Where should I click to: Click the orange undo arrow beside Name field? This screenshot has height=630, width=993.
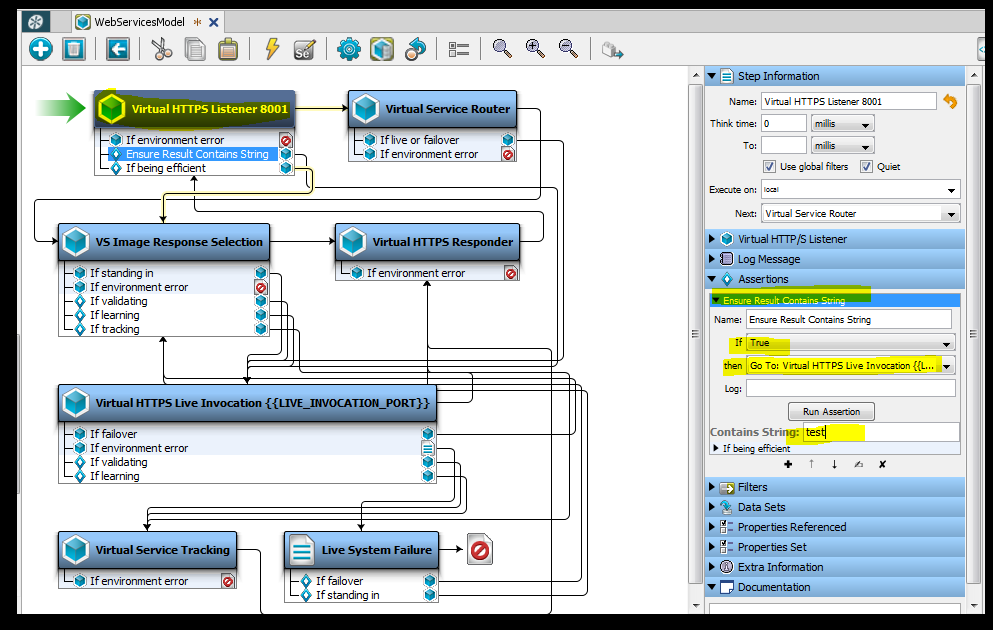(x=950, y=101)
